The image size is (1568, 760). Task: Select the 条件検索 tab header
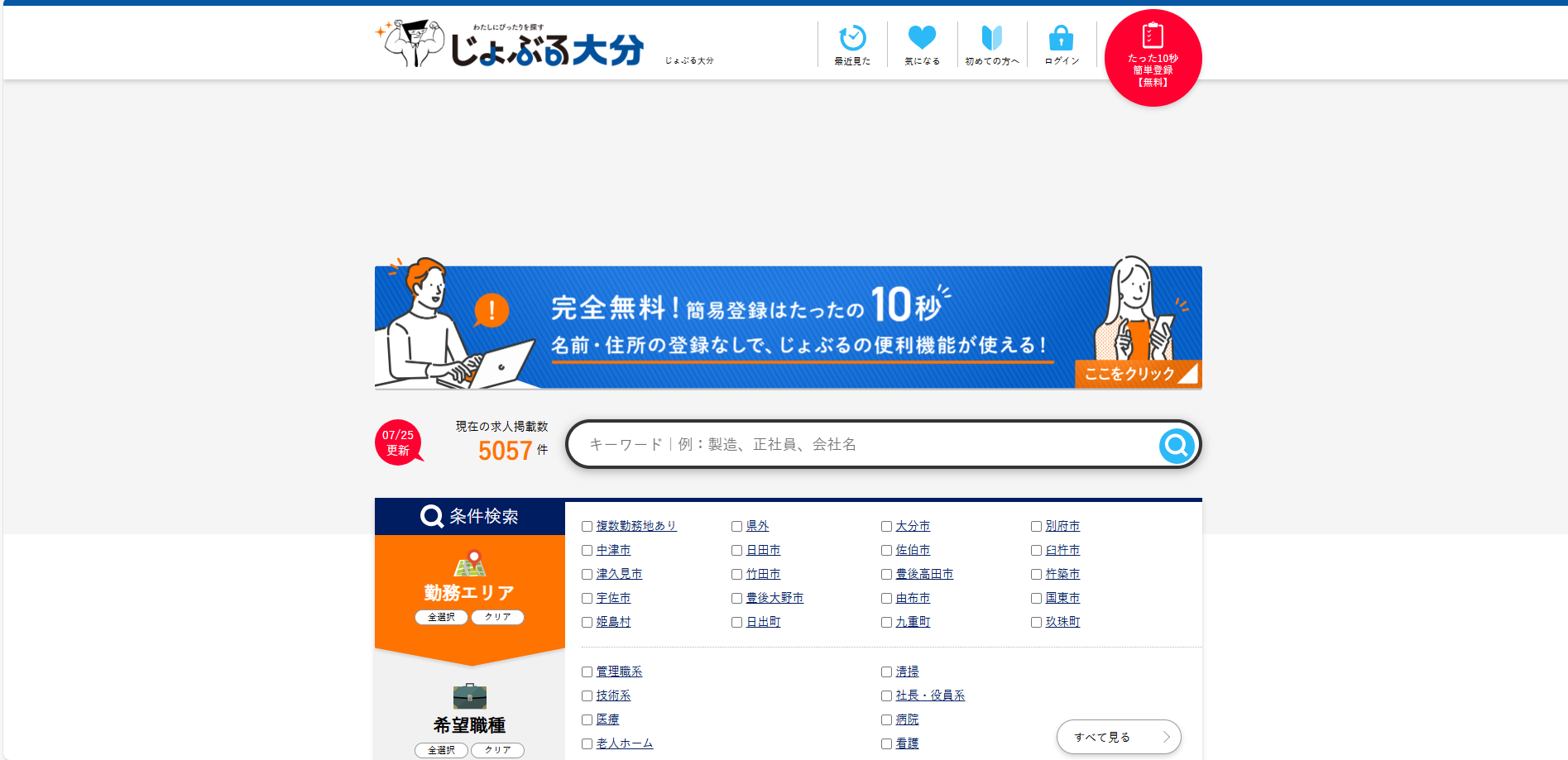(x=469, y=517)
